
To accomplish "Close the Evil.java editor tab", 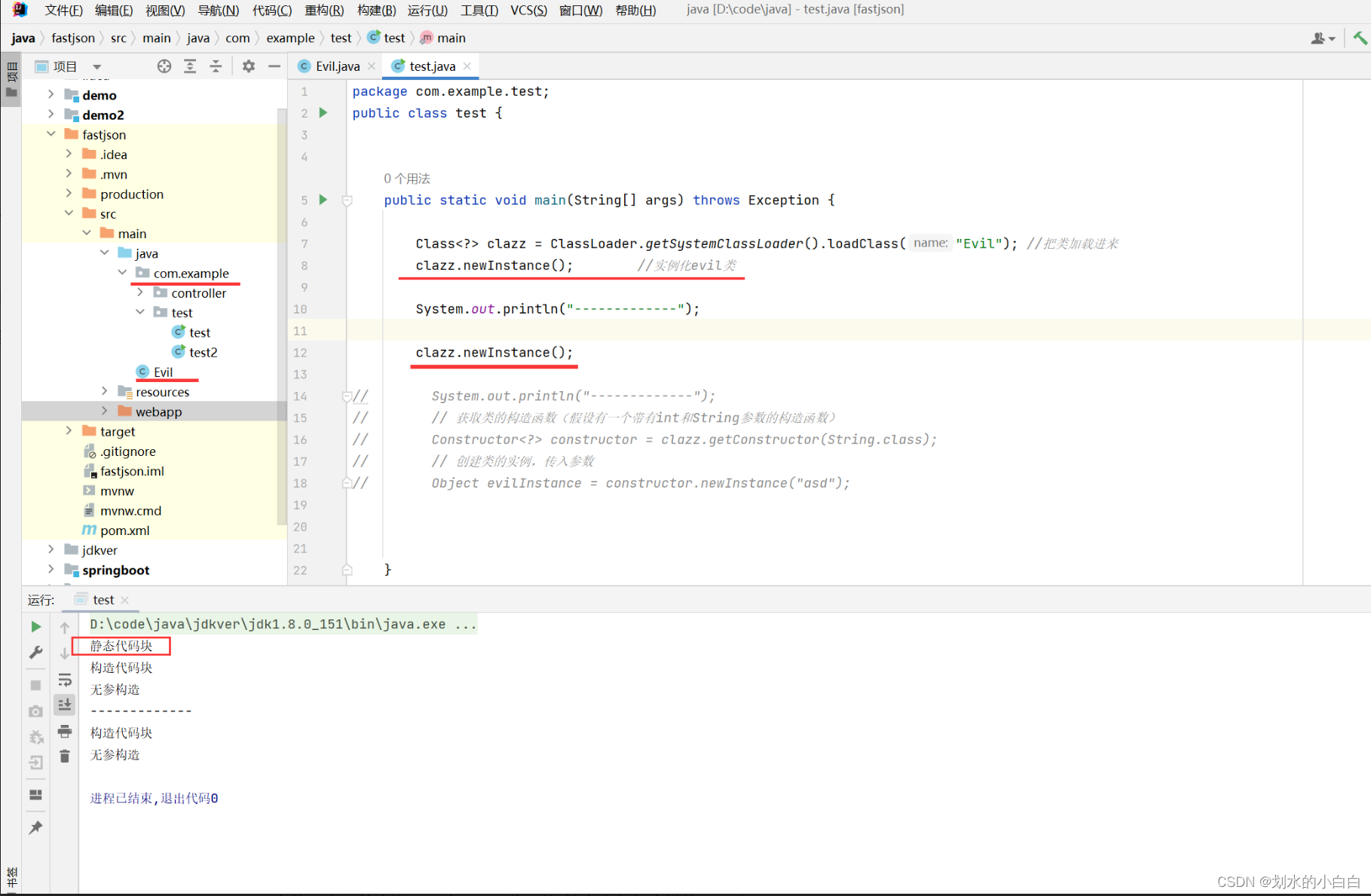I will [x=372, y=66].
